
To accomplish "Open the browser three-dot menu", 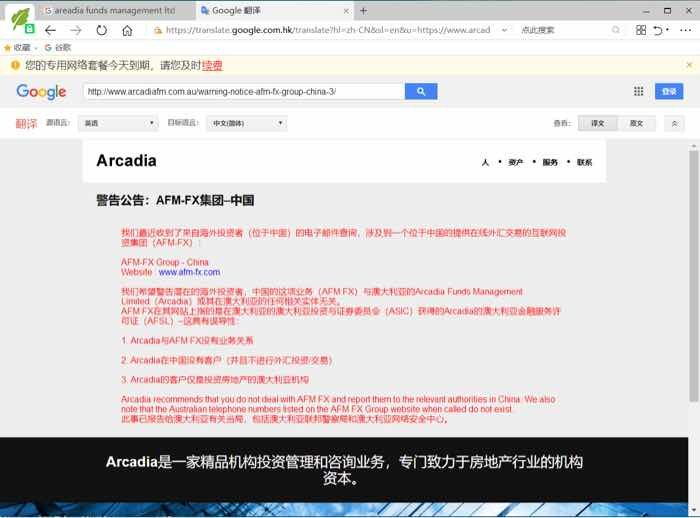I will pyautogui.click(x=685, y=30).
